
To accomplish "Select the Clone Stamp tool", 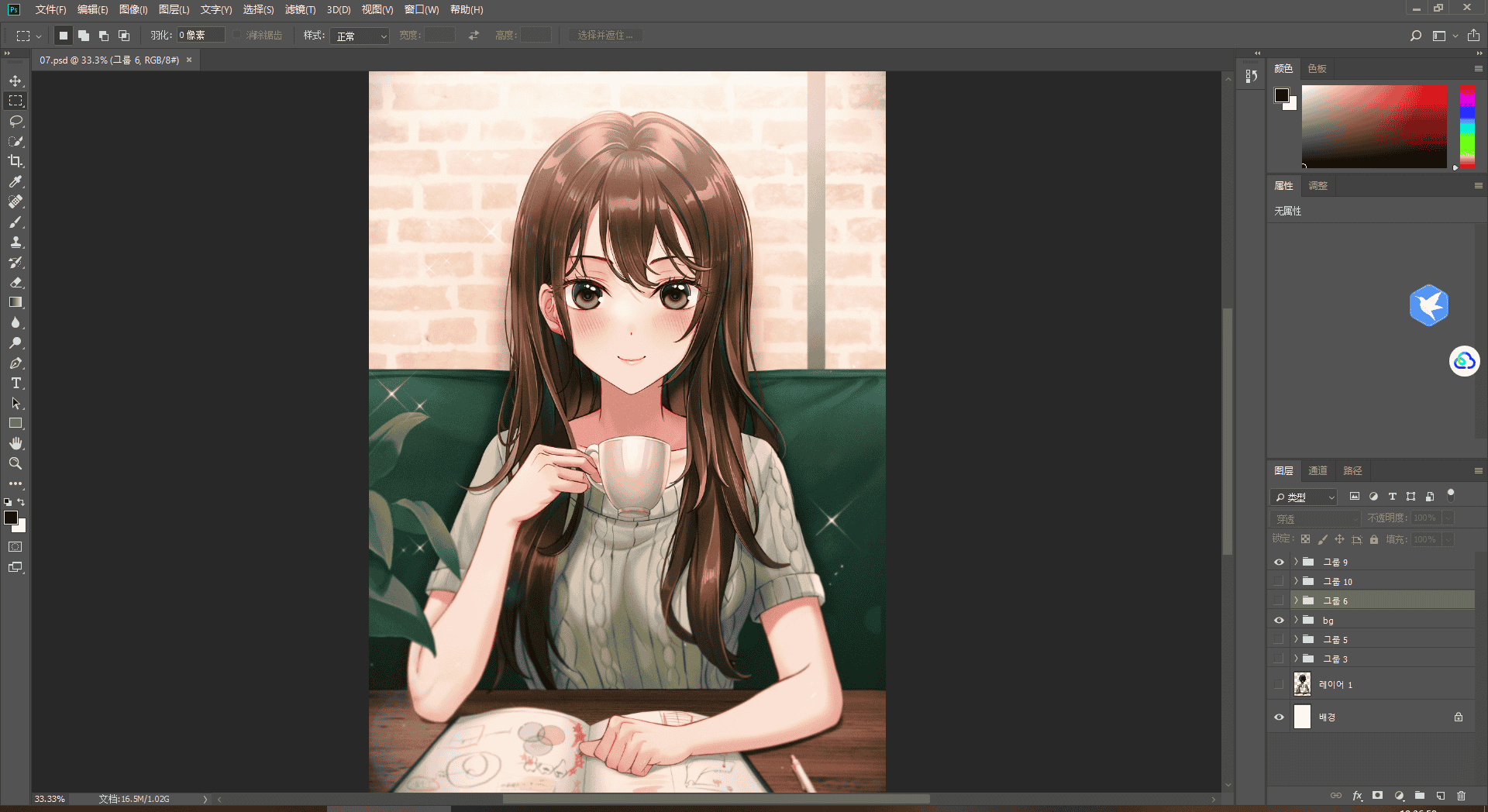I will click(x=15, y=242).
